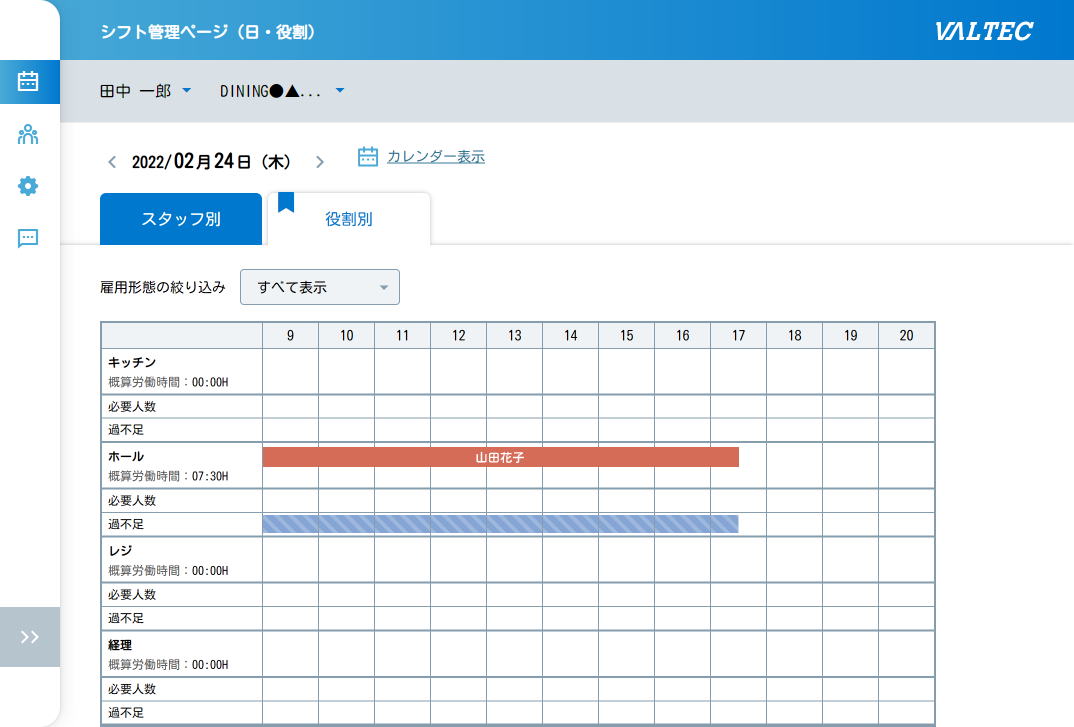1074x727 pixels.
Task: Click the blue striped 過不足 bar for ホール
Action: coord(500,524)
